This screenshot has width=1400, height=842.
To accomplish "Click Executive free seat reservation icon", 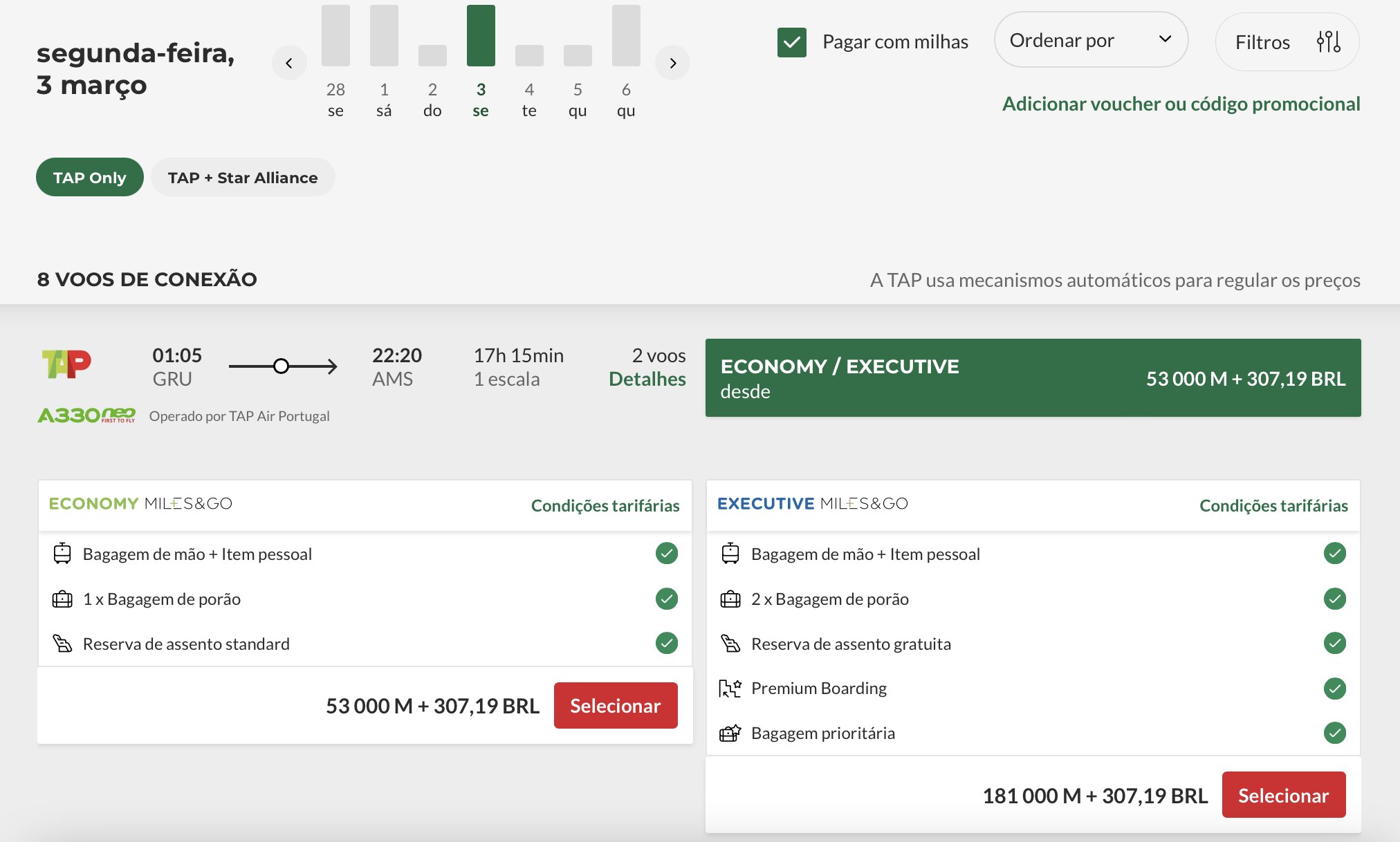I will click(730, 644).
